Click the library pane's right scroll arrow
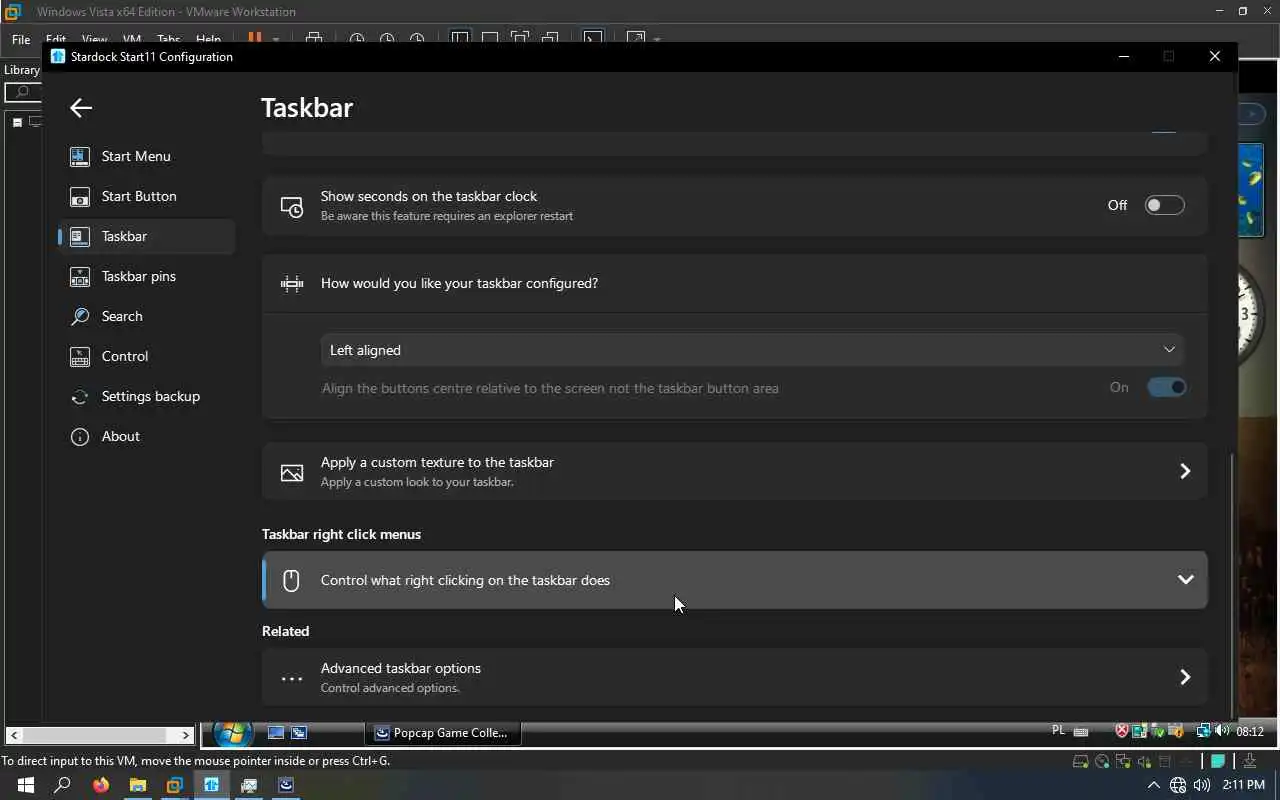Image resolution: width=1280 pixels, height=800 pixels. click(186, 735)
